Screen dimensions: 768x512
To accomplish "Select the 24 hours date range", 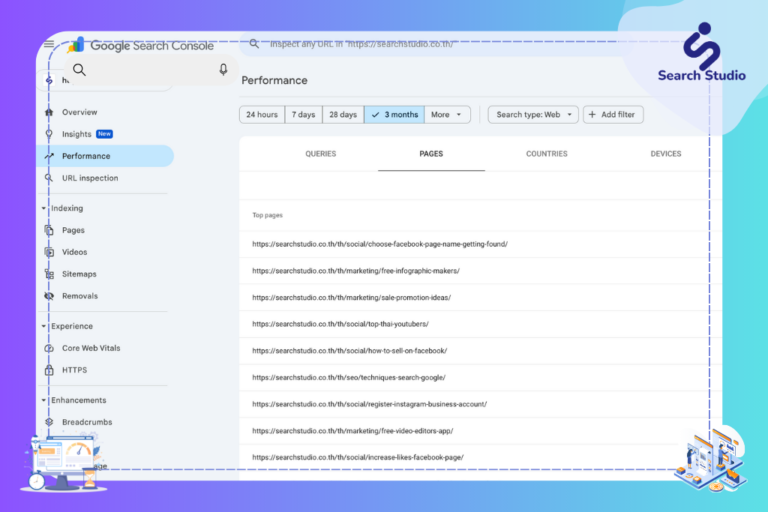I will pos(262,115).
